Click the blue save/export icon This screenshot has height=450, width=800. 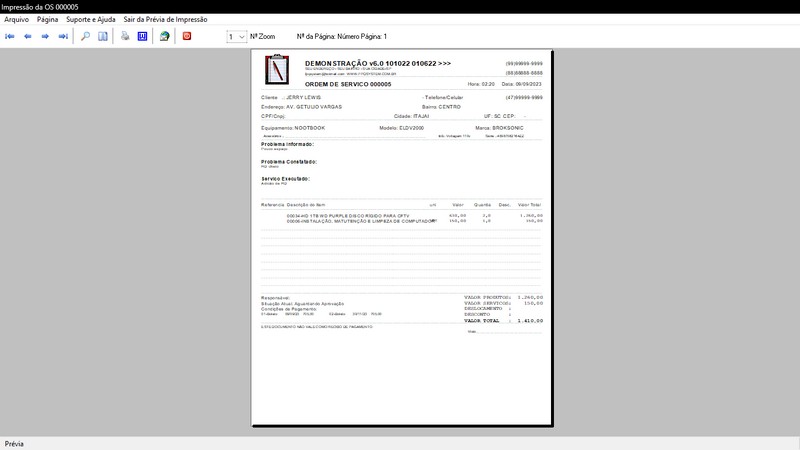coord(142,36)
